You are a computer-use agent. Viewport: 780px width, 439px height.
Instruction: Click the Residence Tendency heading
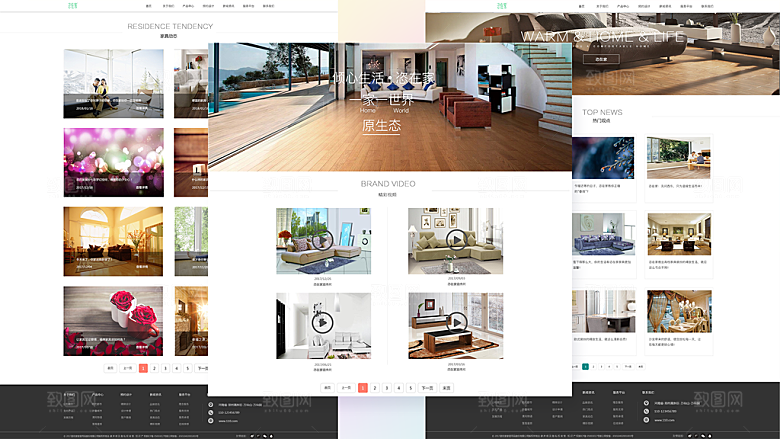click(x=170, y=26)
